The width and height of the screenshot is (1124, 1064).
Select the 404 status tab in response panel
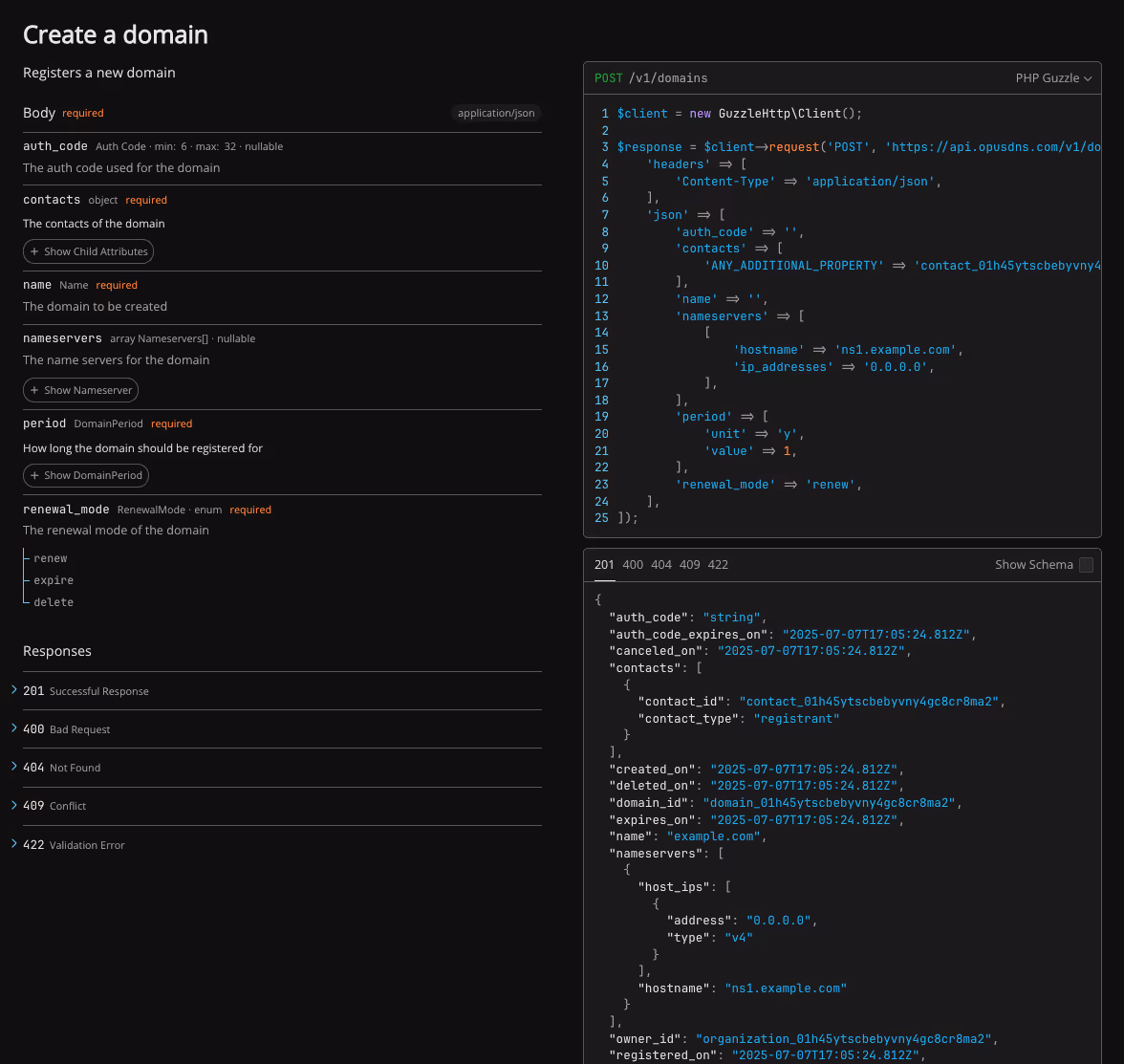point(661,565)
